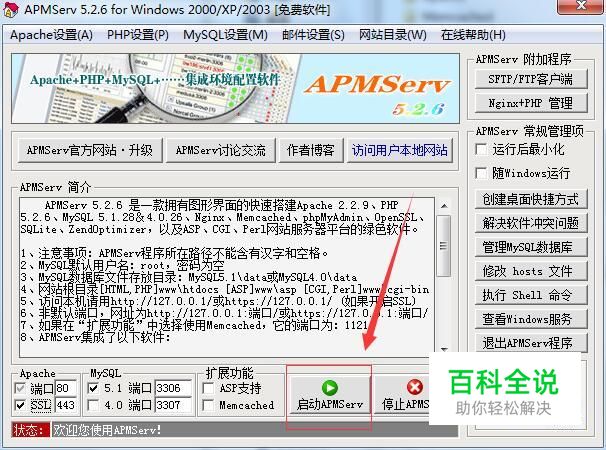Click the scroll down arrow in 简介 box
Image resolution: width=606 pixels, height=450 pixels.
click(x=444, y=349)
